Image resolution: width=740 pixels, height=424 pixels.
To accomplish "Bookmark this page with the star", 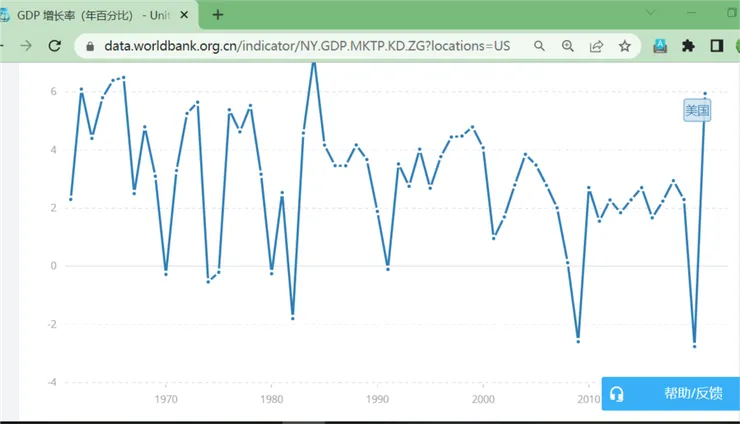I will click(625, 46).
